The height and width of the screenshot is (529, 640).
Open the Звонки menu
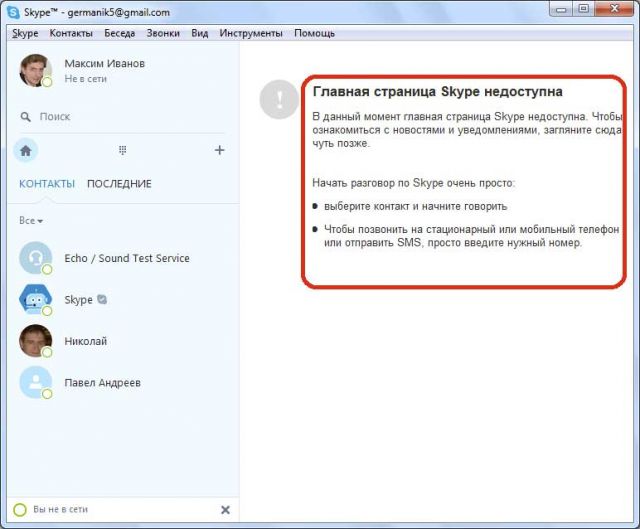pos(163,33)
